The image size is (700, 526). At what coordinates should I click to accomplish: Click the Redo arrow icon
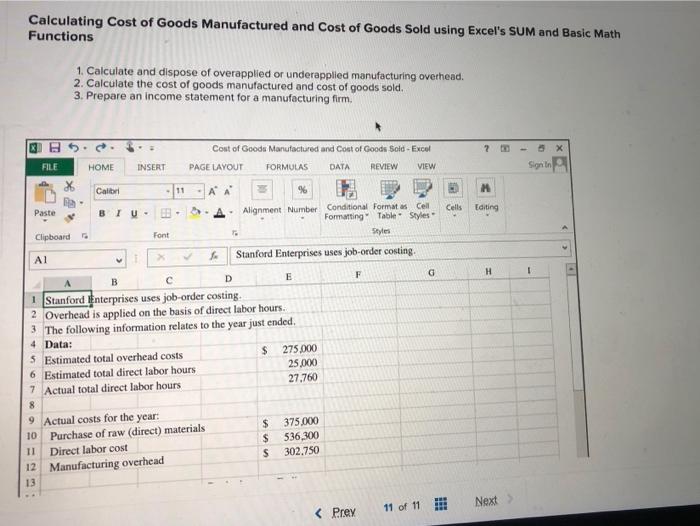pyautogui.click(x=101, y=147)
